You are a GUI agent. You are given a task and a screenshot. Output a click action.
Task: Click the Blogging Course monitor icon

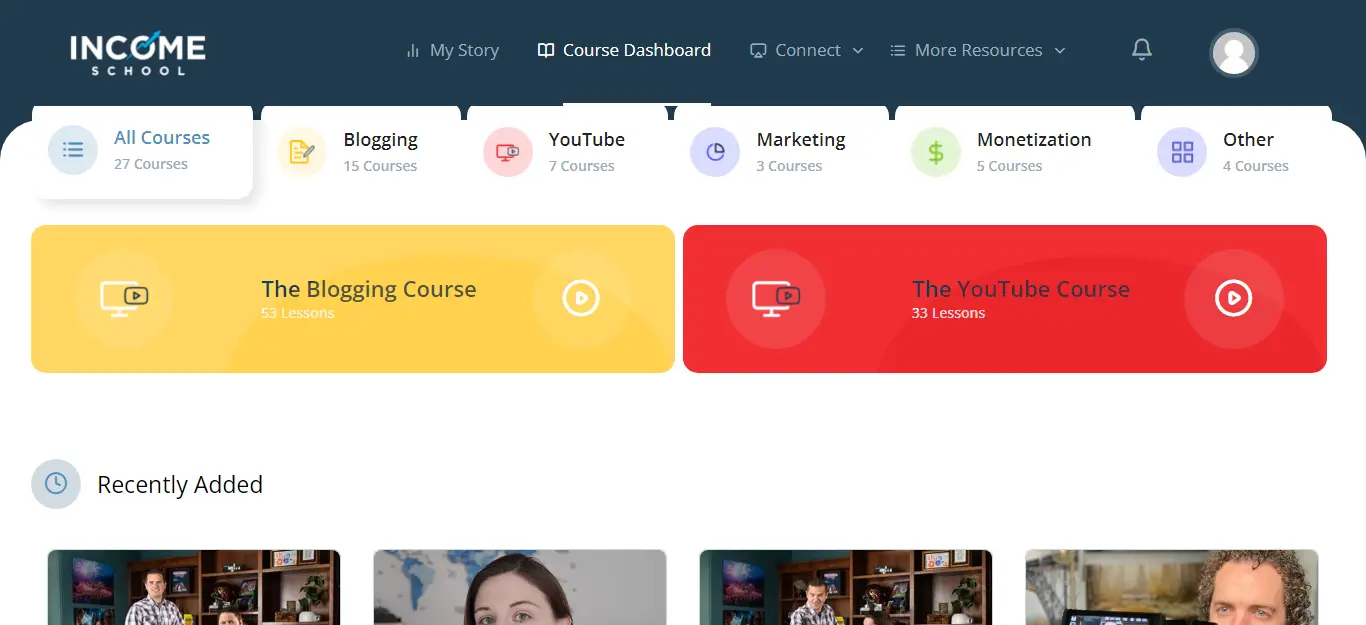pyautogui.click(x=124, y=298)
